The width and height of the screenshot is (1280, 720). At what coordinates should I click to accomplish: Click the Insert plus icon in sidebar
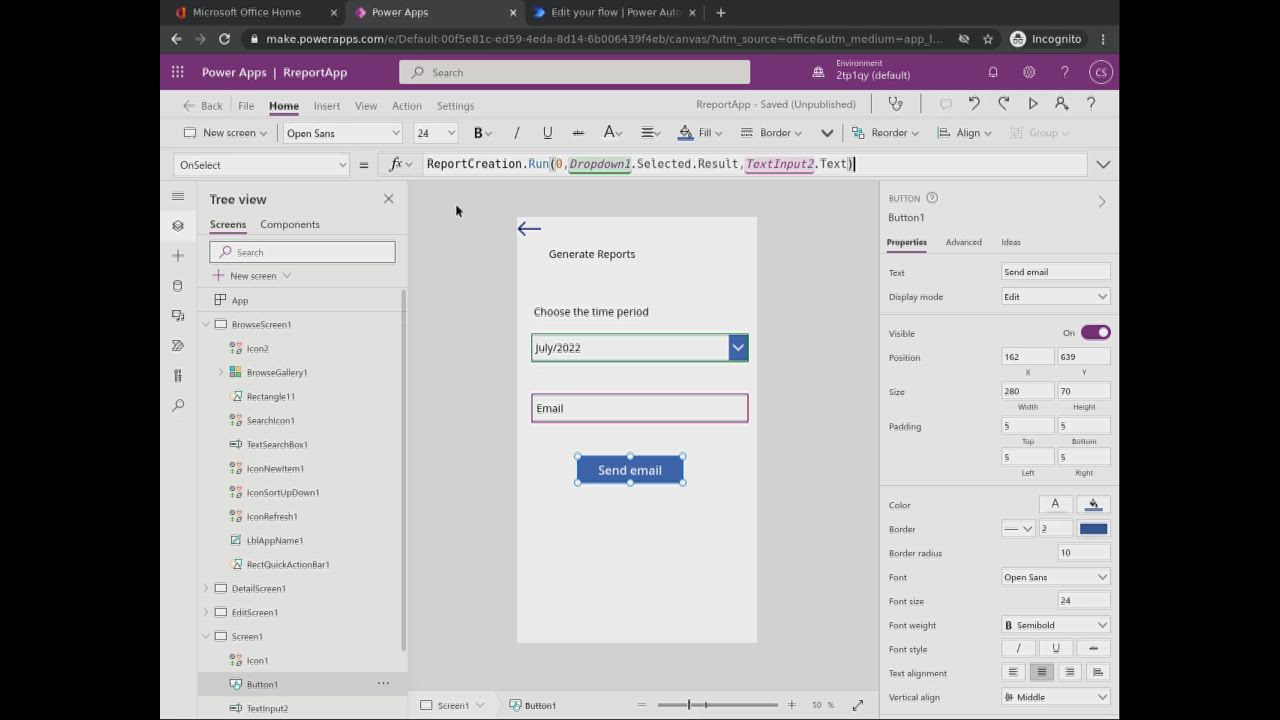click(x=178, y=255)
